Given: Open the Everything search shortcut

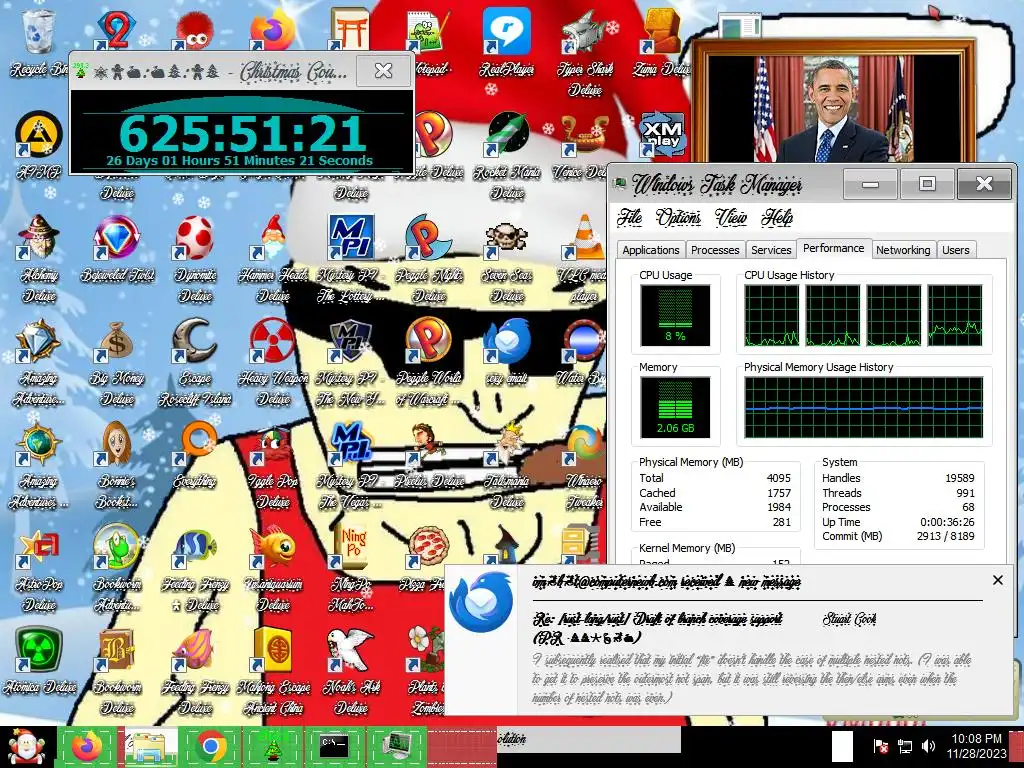Looking at the screenshot, I should point(195,444).
